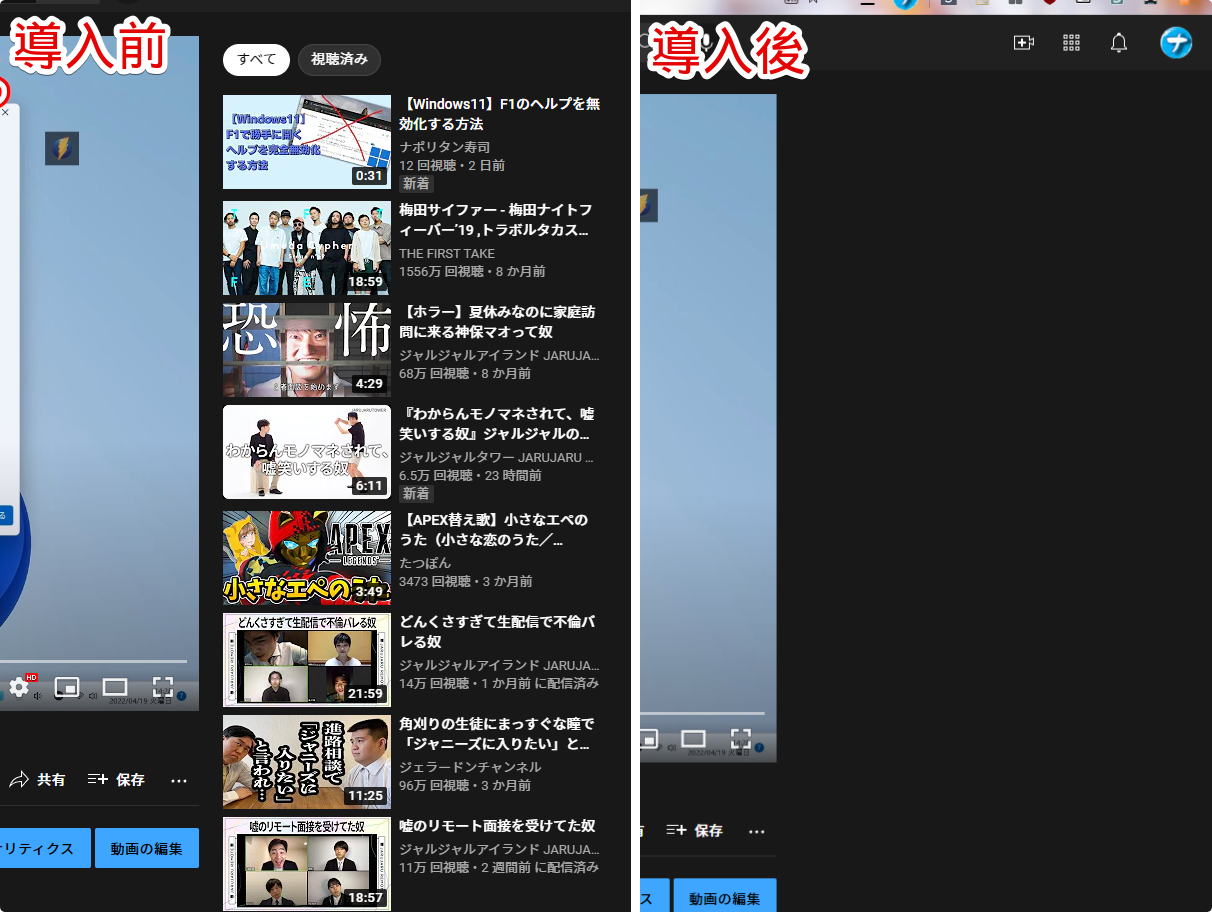Open どんくさすぎて生配信 thumbnail with 21:59 duration
This screenshot has height=912, width=1212.
(x=307, y=660)
